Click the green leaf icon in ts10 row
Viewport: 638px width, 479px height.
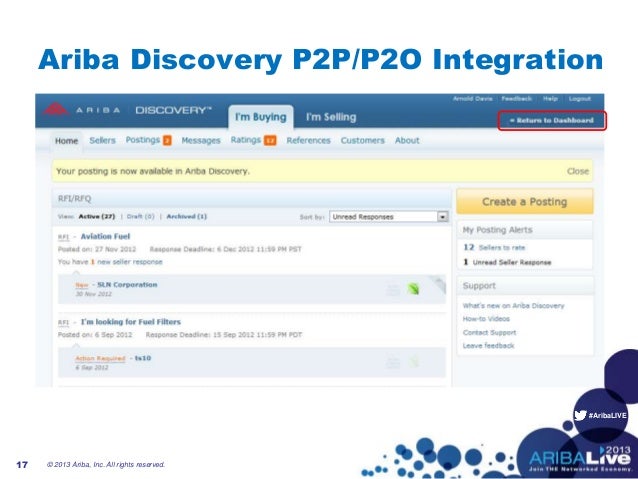tap(413, 361)
